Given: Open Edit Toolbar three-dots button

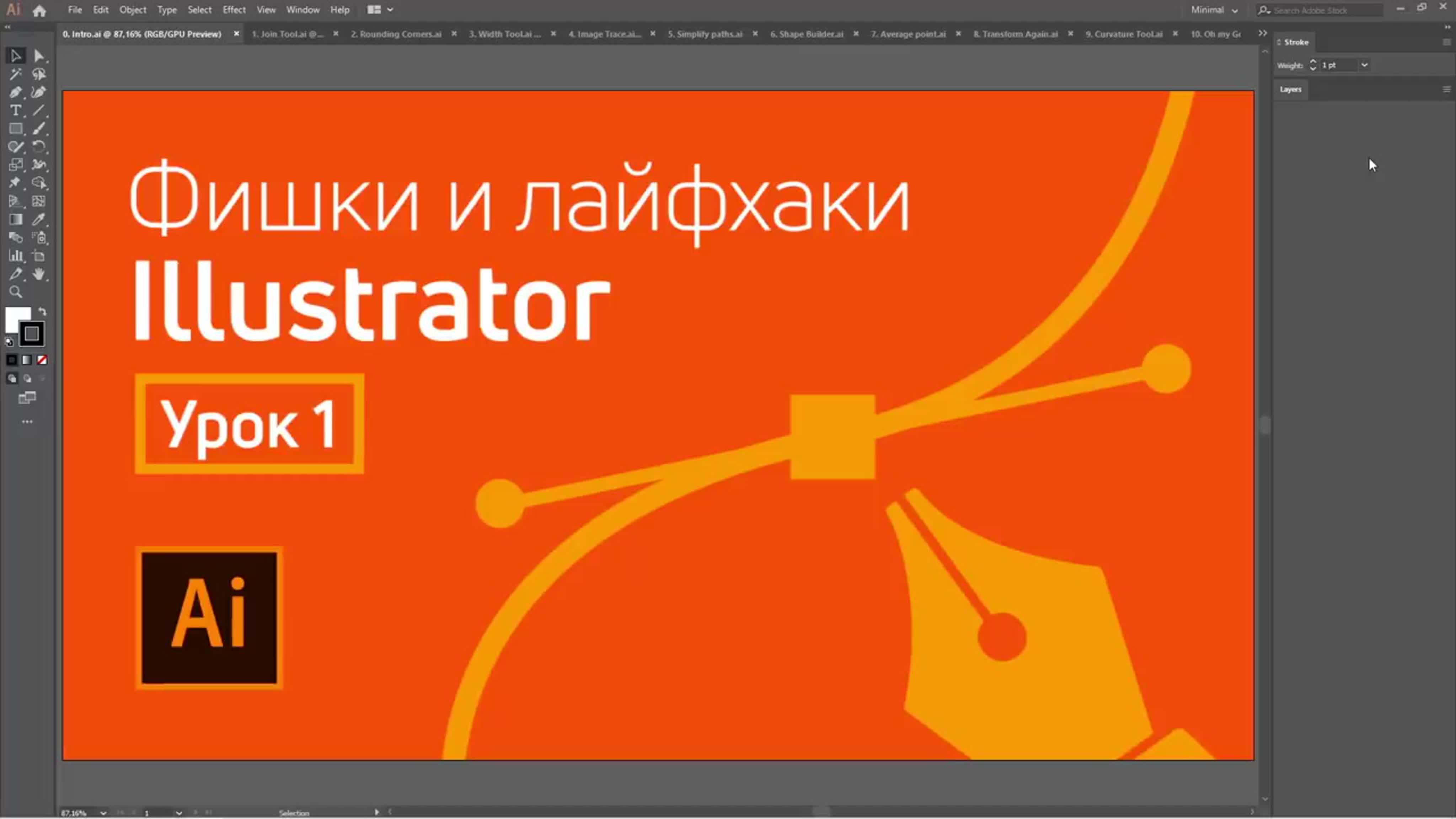Looking at the screenshot, I should [27, 422].
